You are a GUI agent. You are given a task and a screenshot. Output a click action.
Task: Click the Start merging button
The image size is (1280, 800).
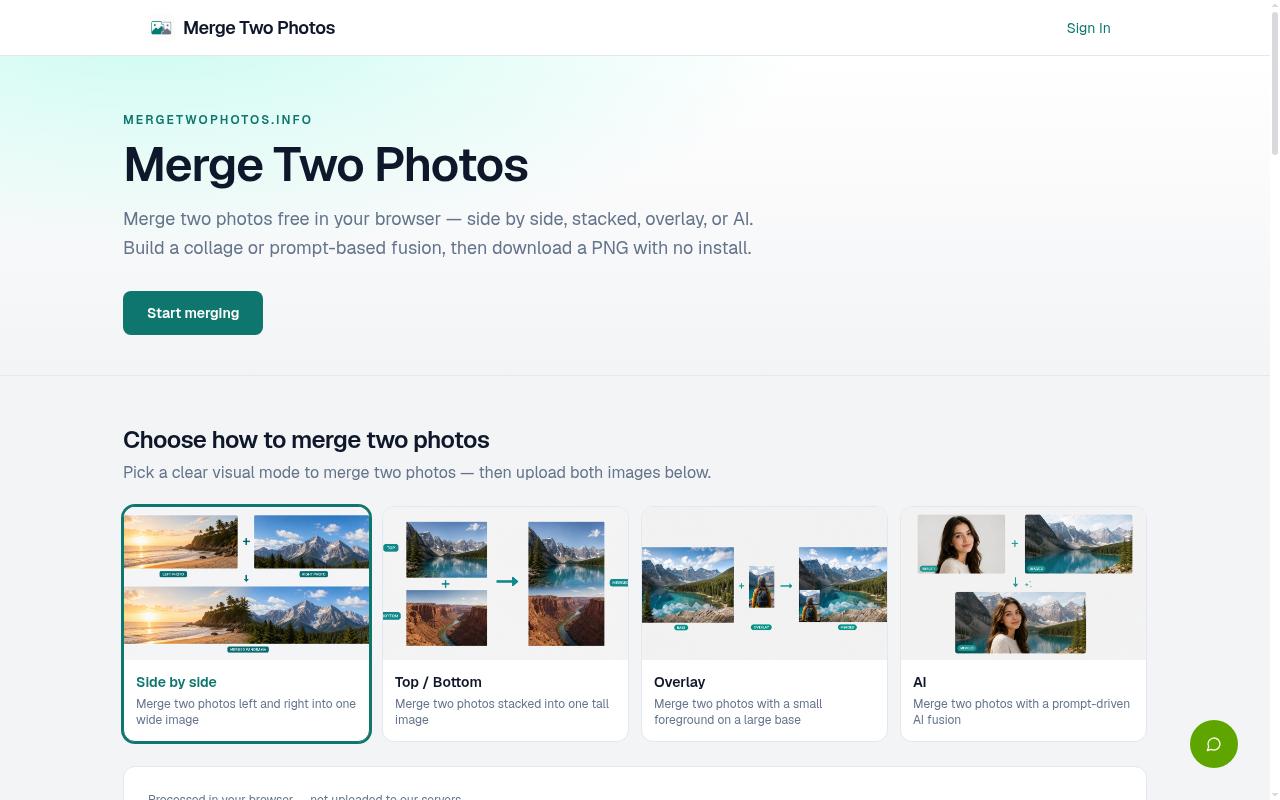click(193, 313)
